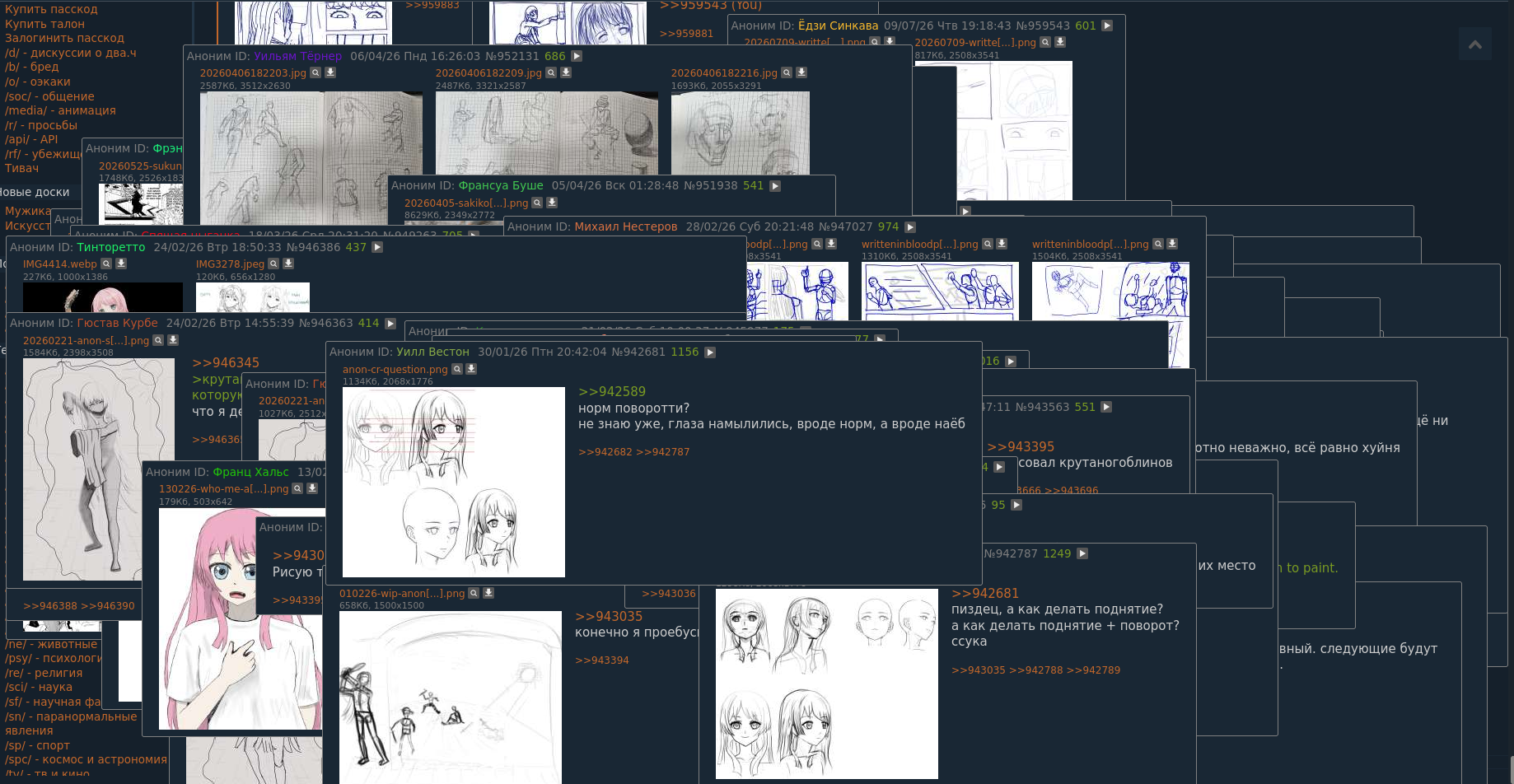Search by image for 130226-who-me-a[...].png
The height and width of the screenshot is (784, 1514).
pyautogui.click(x=297, y=488)
